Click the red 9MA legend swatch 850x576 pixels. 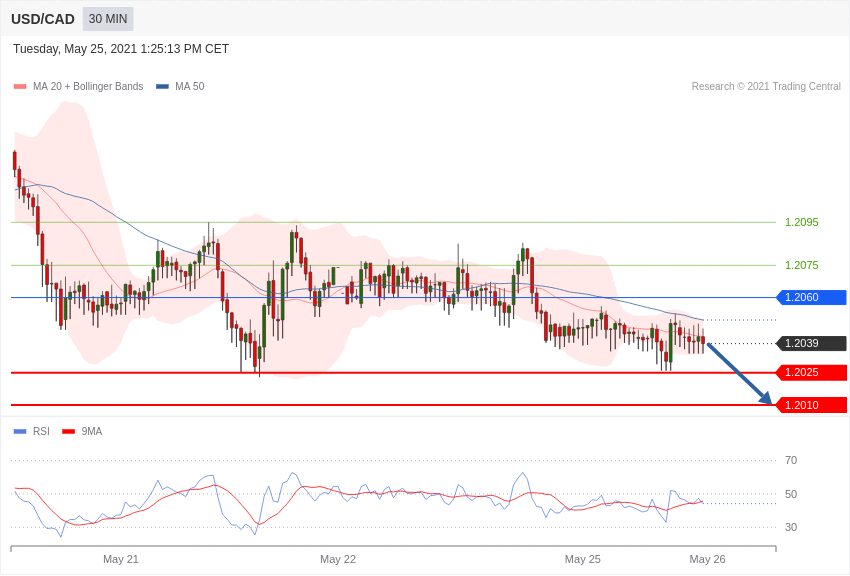(x=69, y=432)
